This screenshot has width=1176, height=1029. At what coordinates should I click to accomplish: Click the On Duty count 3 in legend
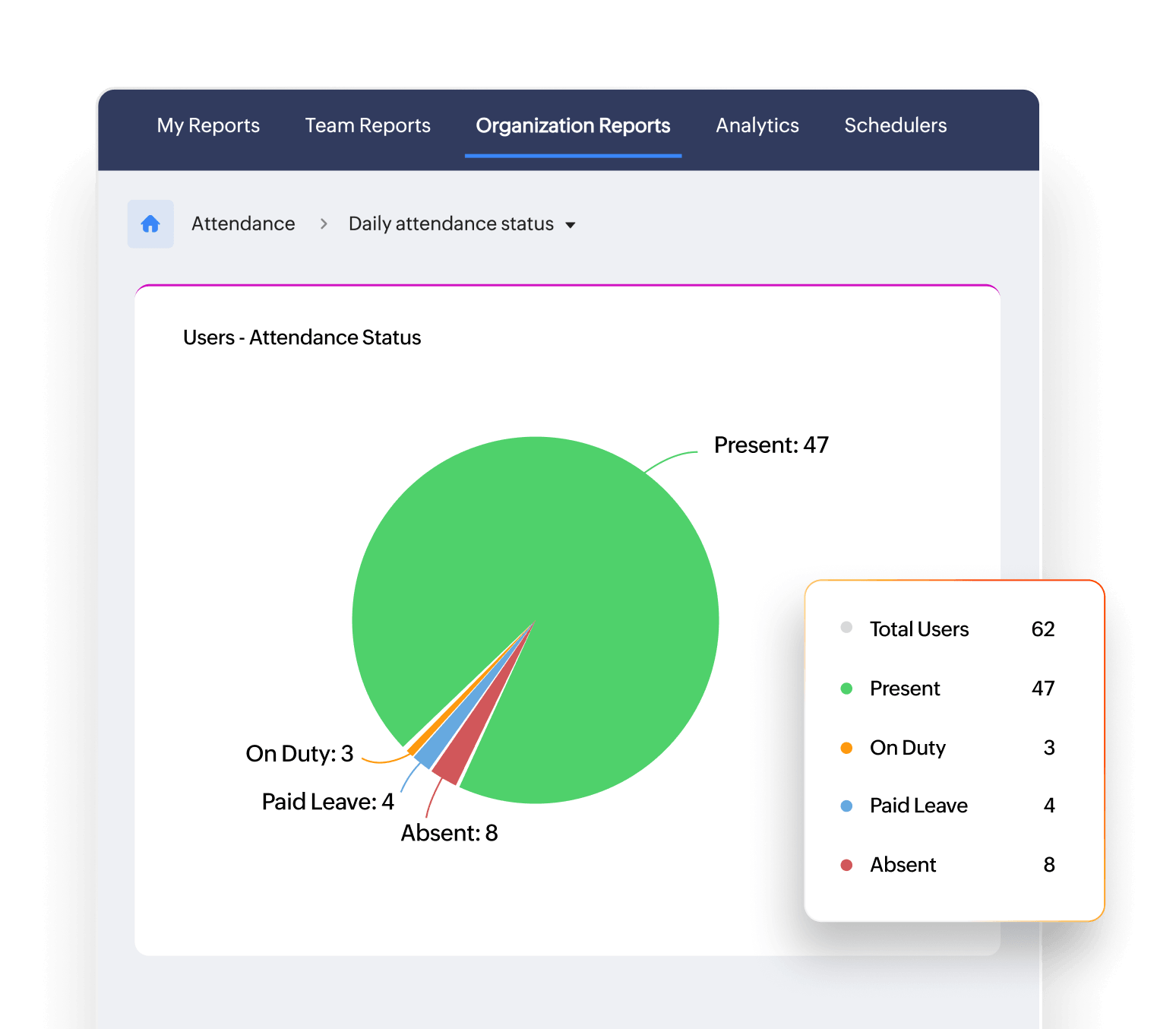coord(1049,748)
